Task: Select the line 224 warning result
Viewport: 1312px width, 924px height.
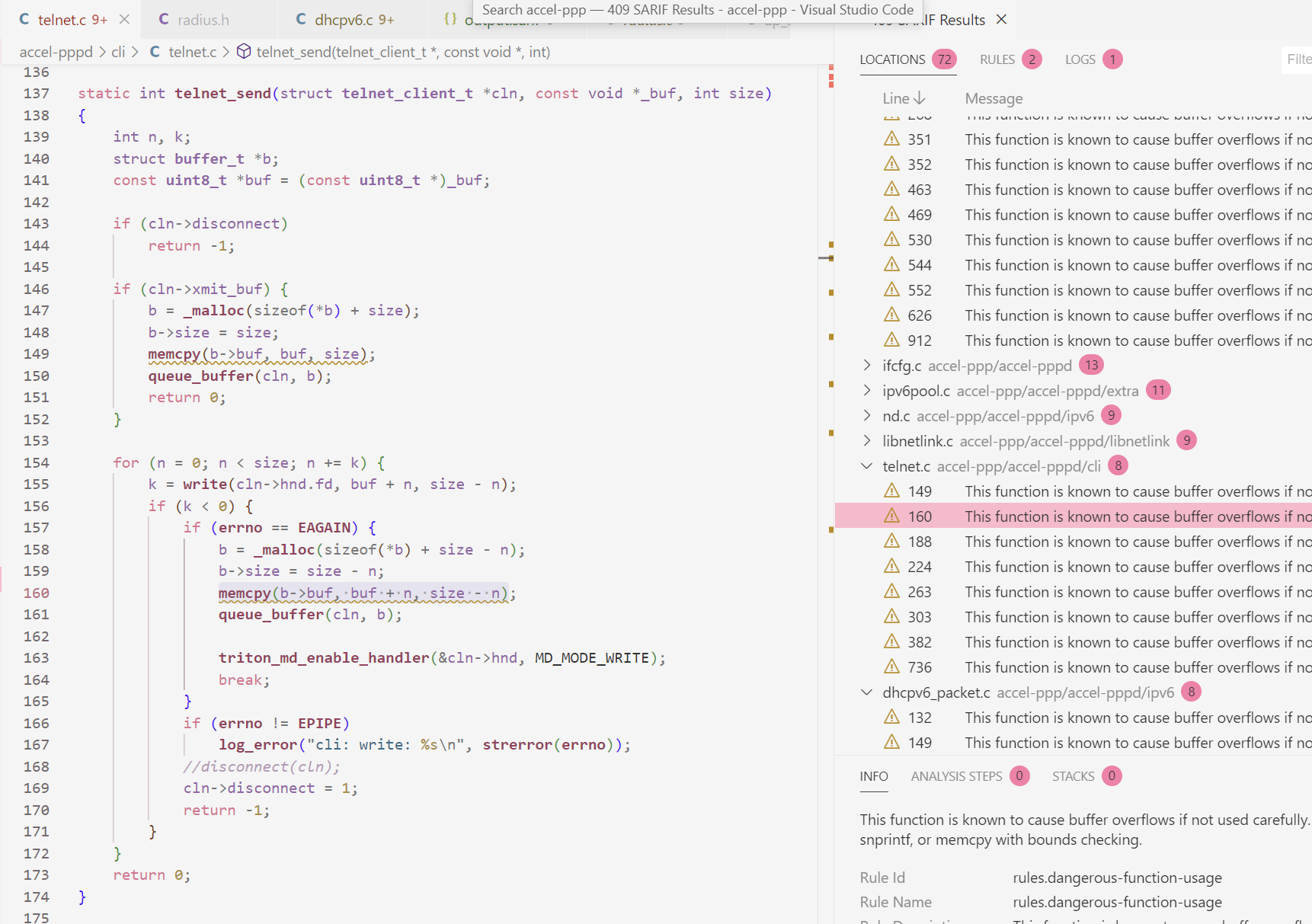Action: point(1074,567)
